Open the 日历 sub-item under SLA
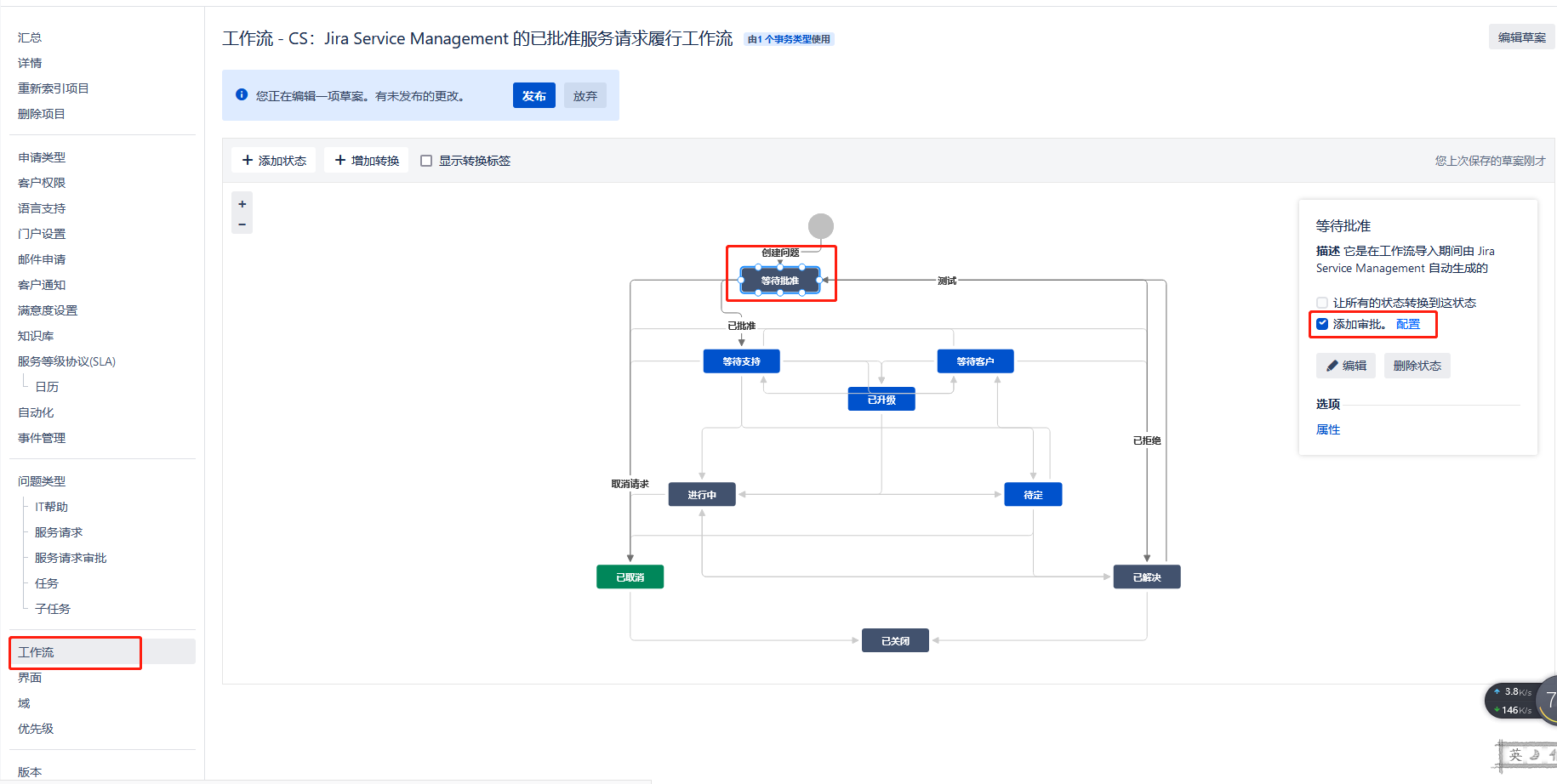The width and height of the screenshot is (1557, 784). (x=47, y=387)
